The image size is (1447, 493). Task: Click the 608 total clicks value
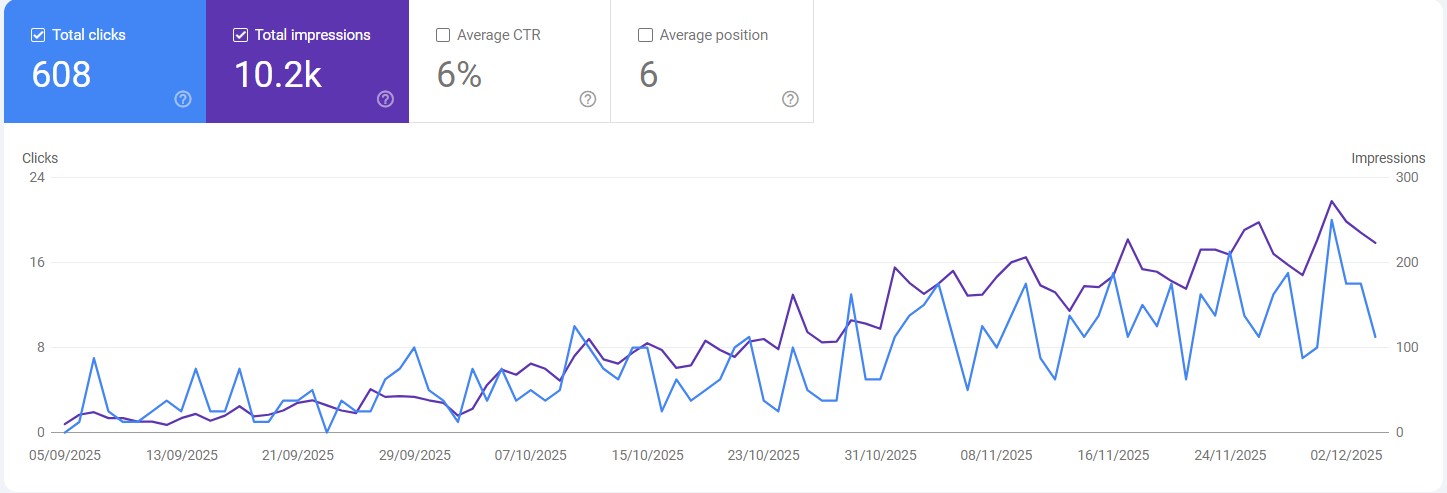[61, 75]
